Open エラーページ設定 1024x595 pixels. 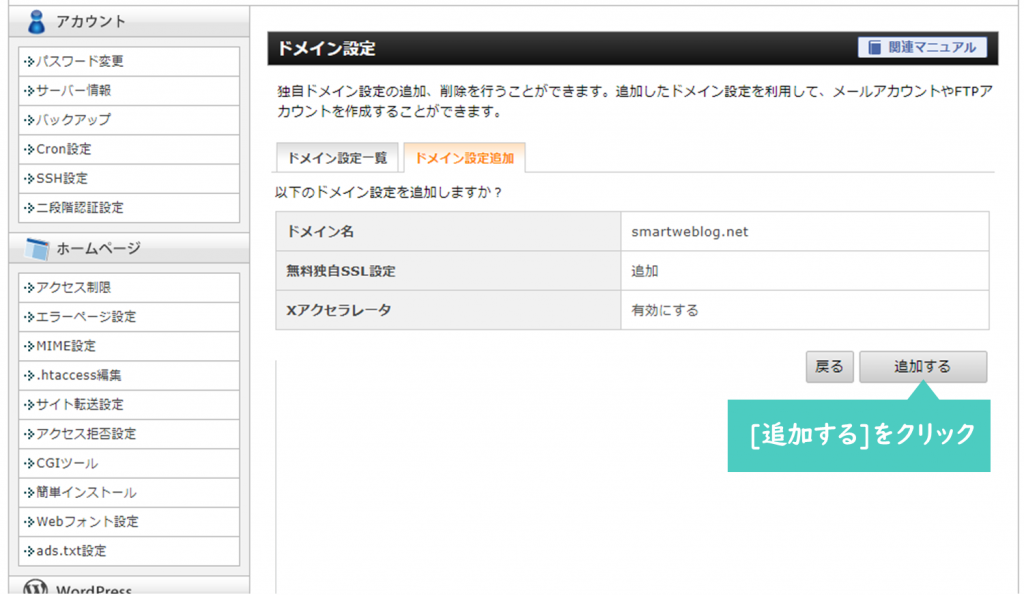point(129,317)
